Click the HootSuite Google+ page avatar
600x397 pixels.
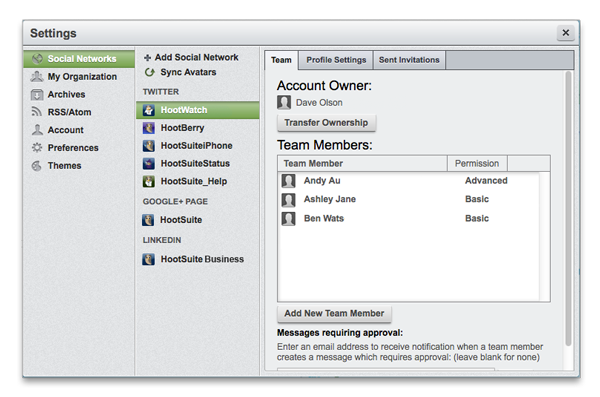(148, 220)
